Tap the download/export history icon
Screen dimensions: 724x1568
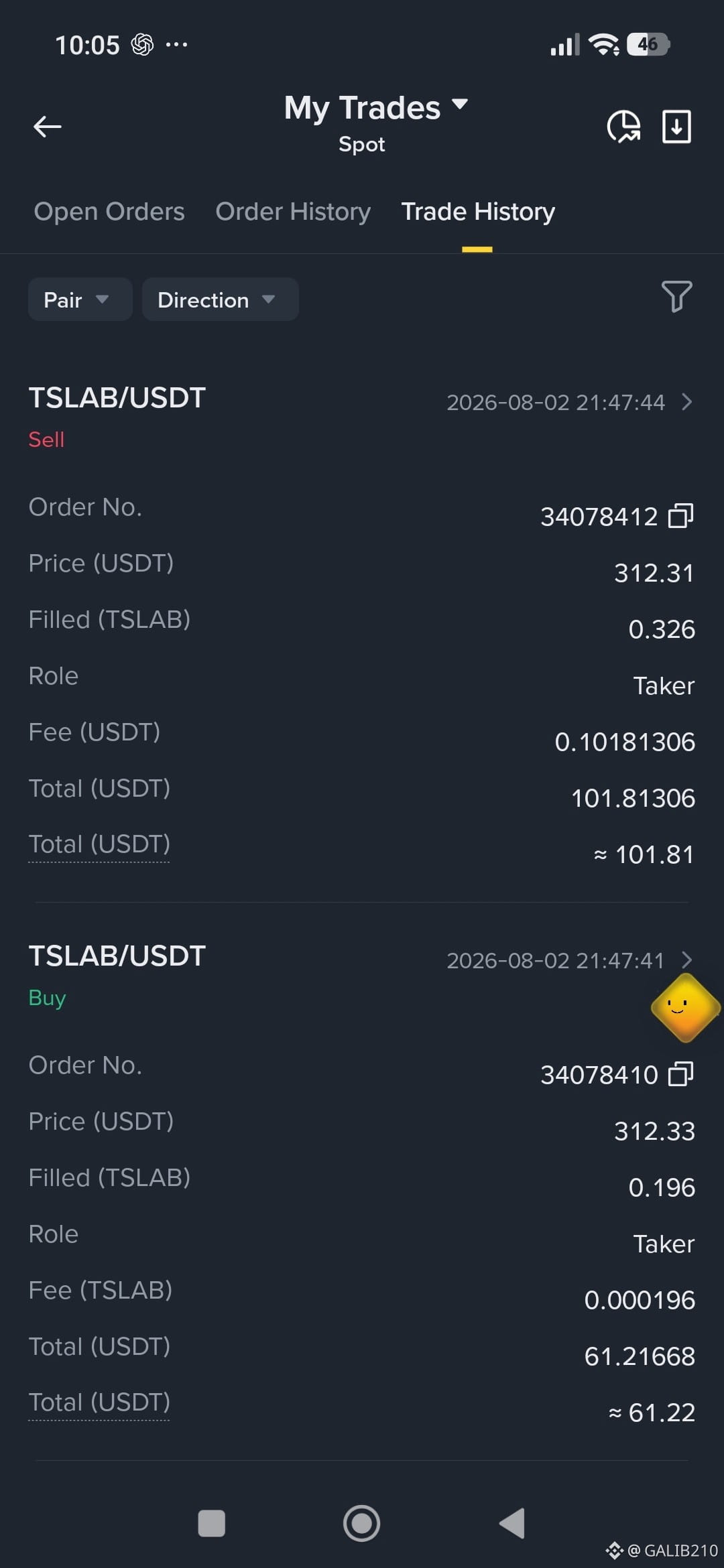pyautogui.click(x=676, y=126)
